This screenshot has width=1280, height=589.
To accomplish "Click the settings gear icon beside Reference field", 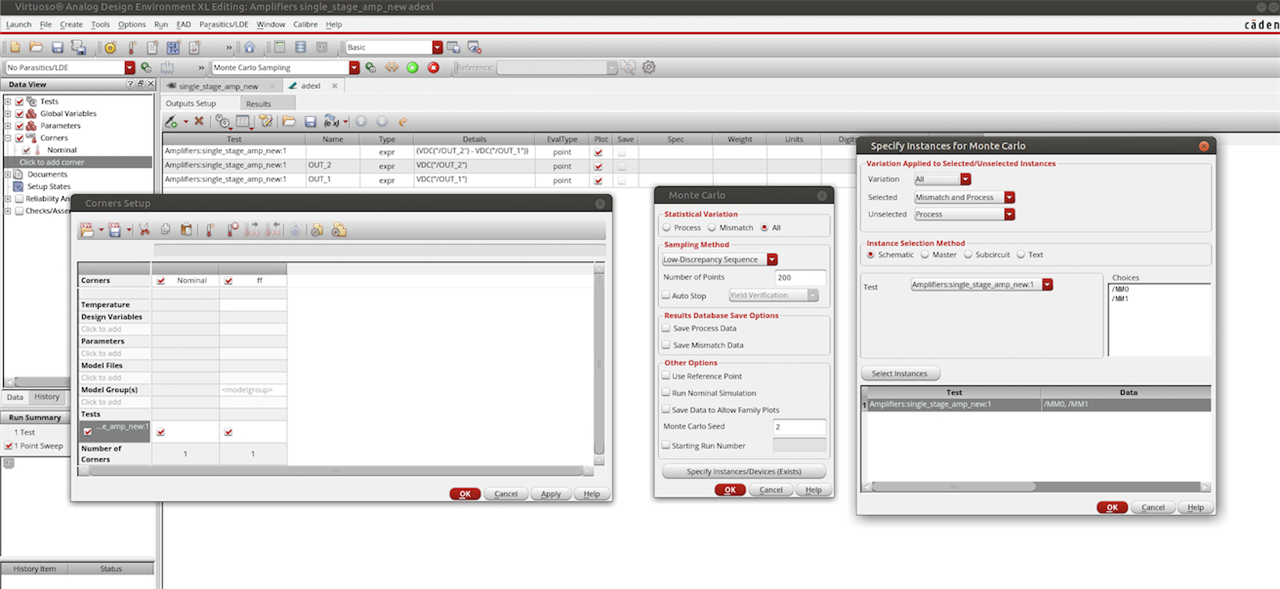I will (649, 67).
